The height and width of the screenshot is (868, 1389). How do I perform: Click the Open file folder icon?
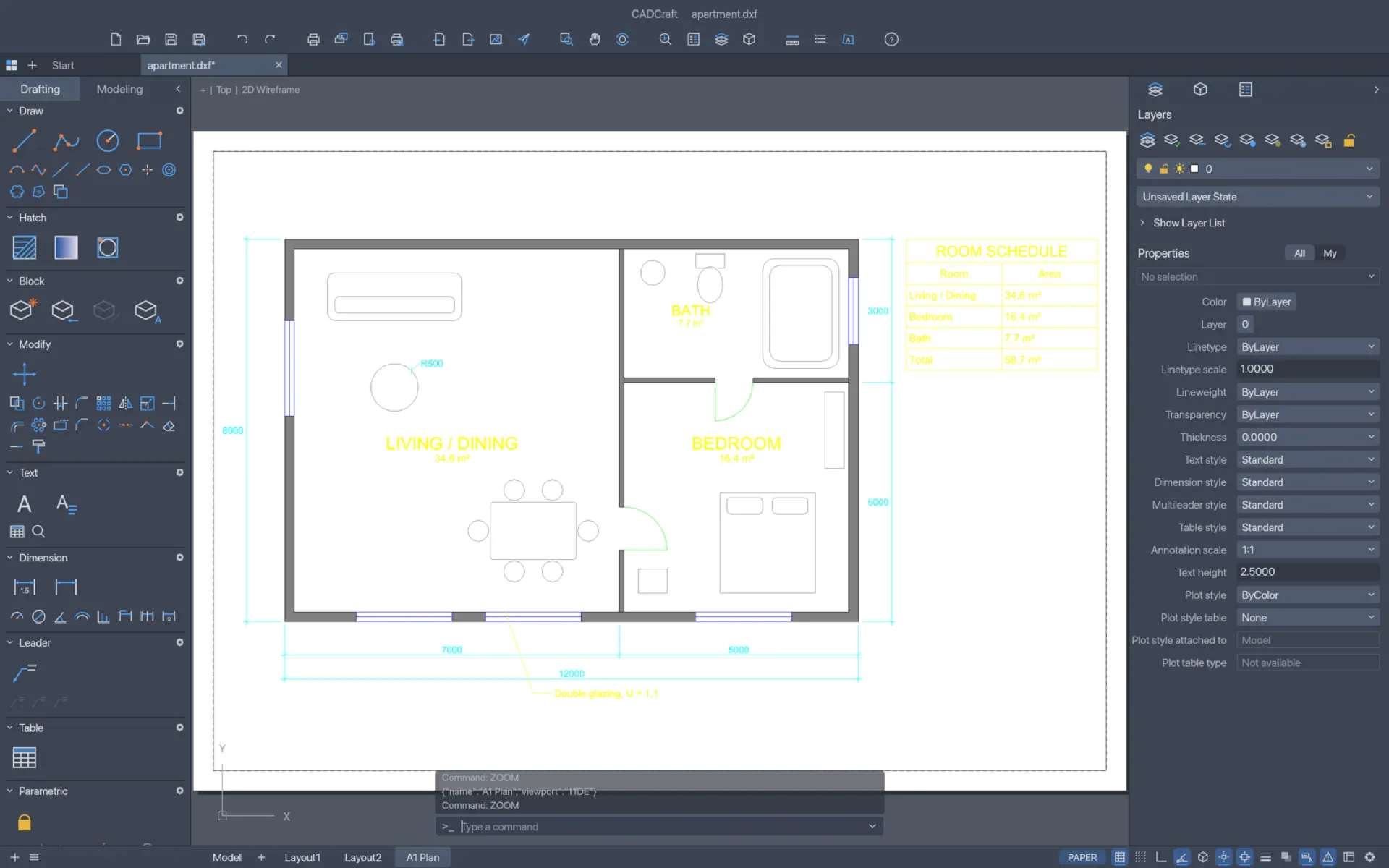(143, 40)
